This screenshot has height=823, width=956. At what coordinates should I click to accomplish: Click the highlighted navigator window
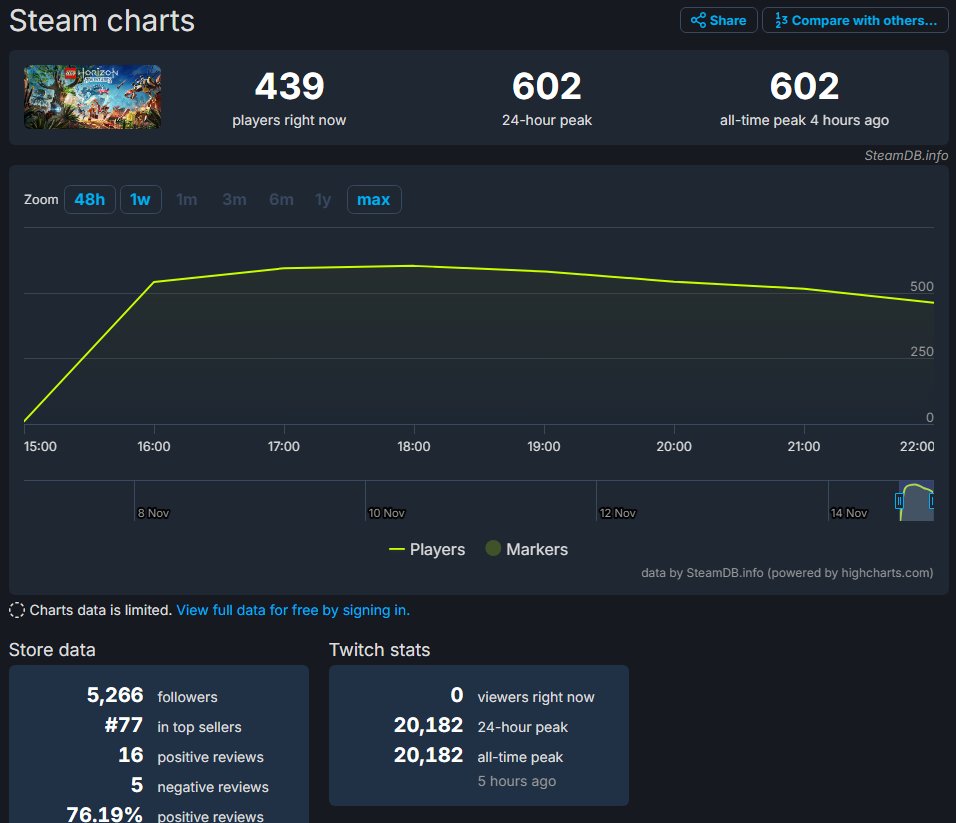(x=916, y=501)
